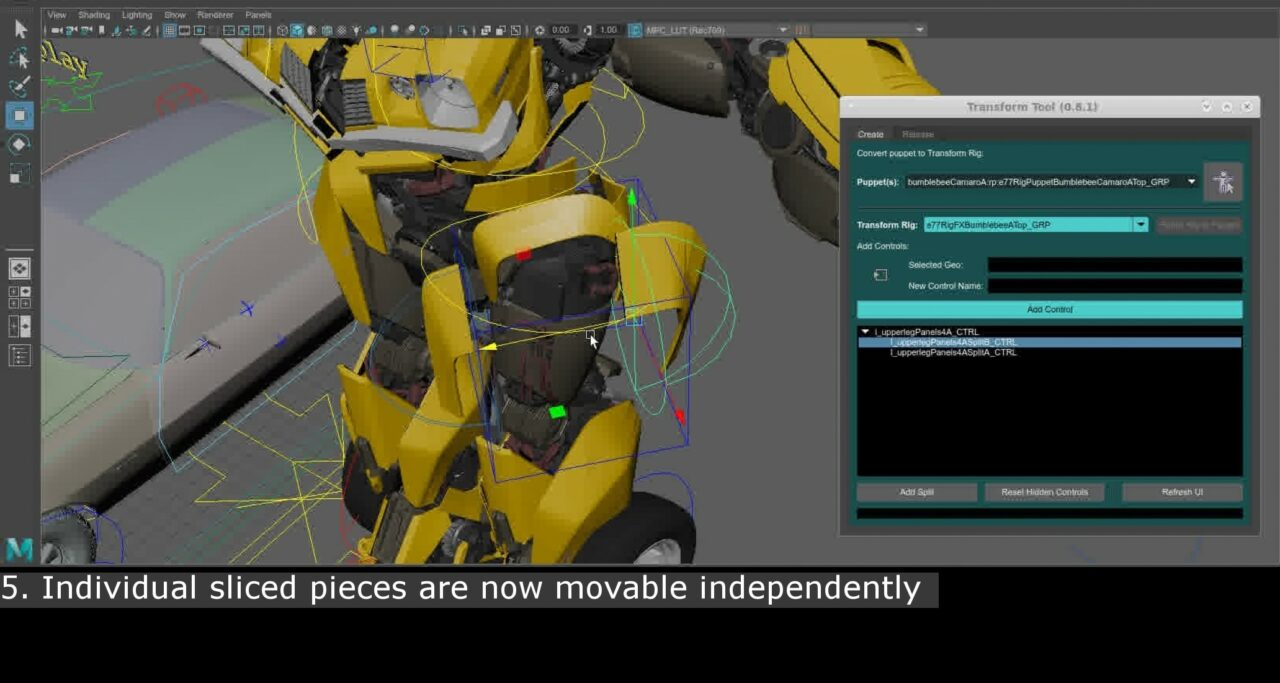Click the yellow arrow manipulator handle

pyautogui.click(x=490, y=347)
